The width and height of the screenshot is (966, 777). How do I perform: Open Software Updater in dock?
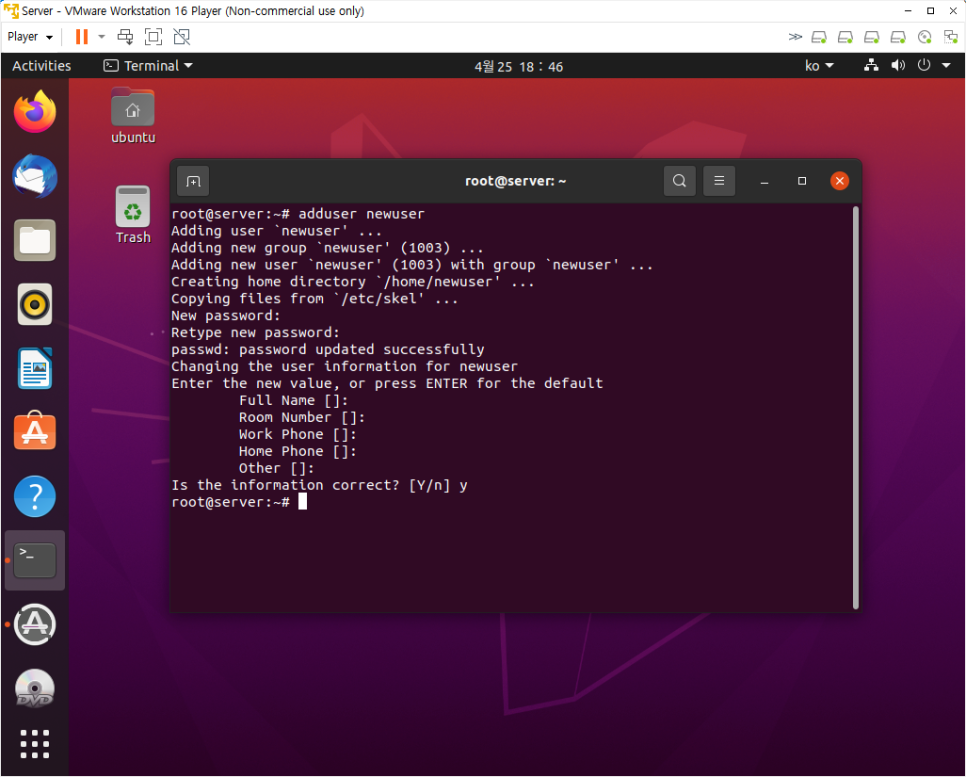35,624
